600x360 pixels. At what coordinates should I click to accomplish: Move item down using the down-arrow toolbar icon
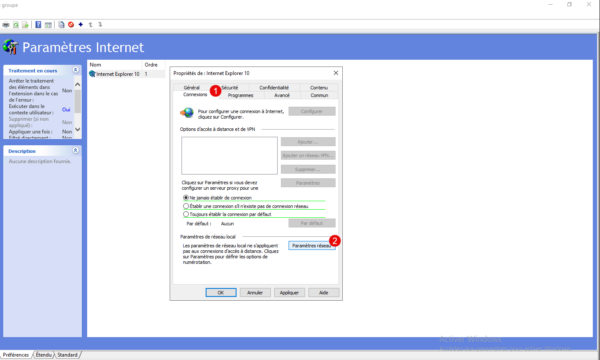pyautogui.click(x=100, y=24)
